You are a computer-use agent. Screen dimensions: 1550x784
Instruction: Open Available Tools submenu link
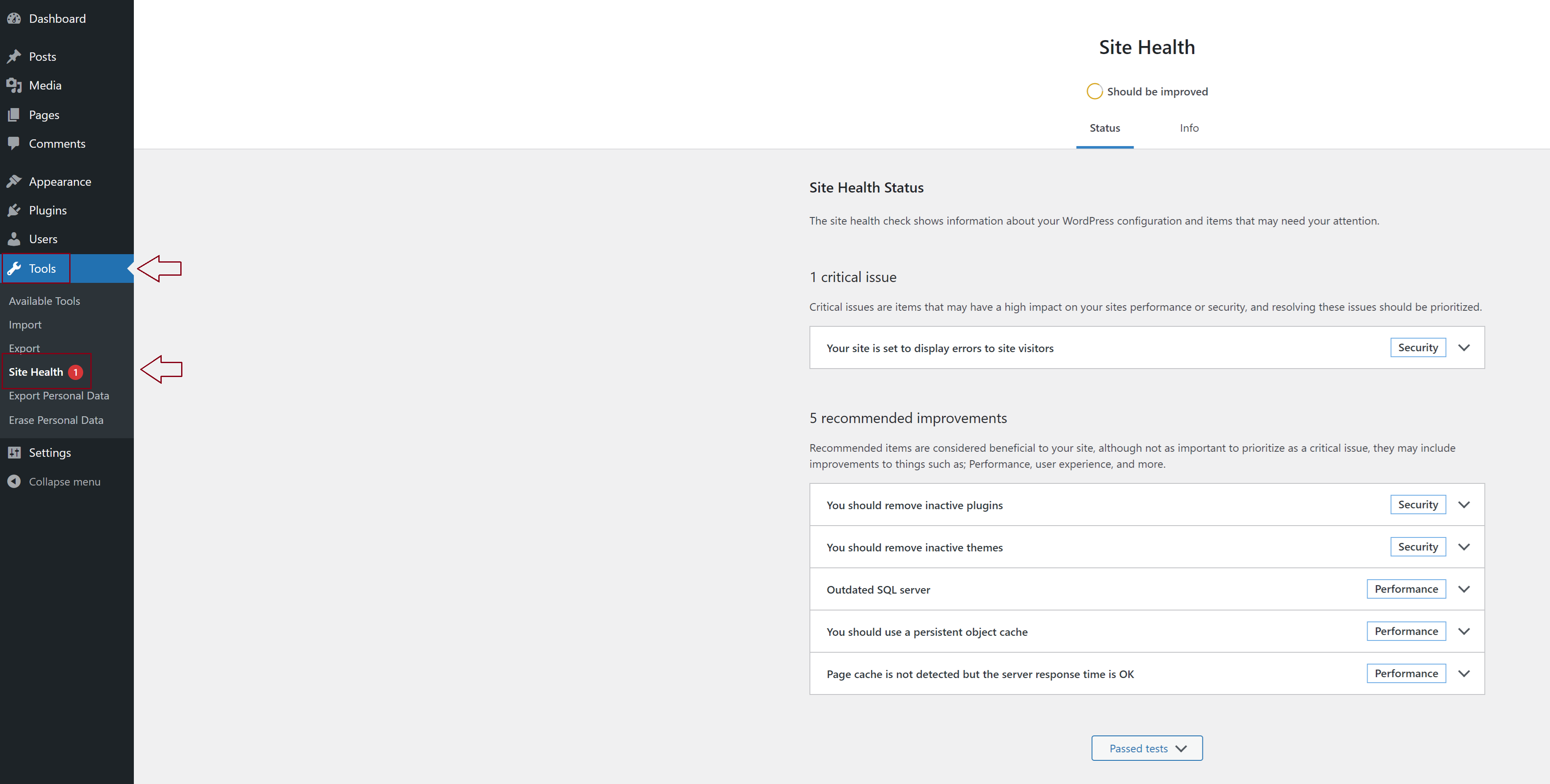point(44,301)
